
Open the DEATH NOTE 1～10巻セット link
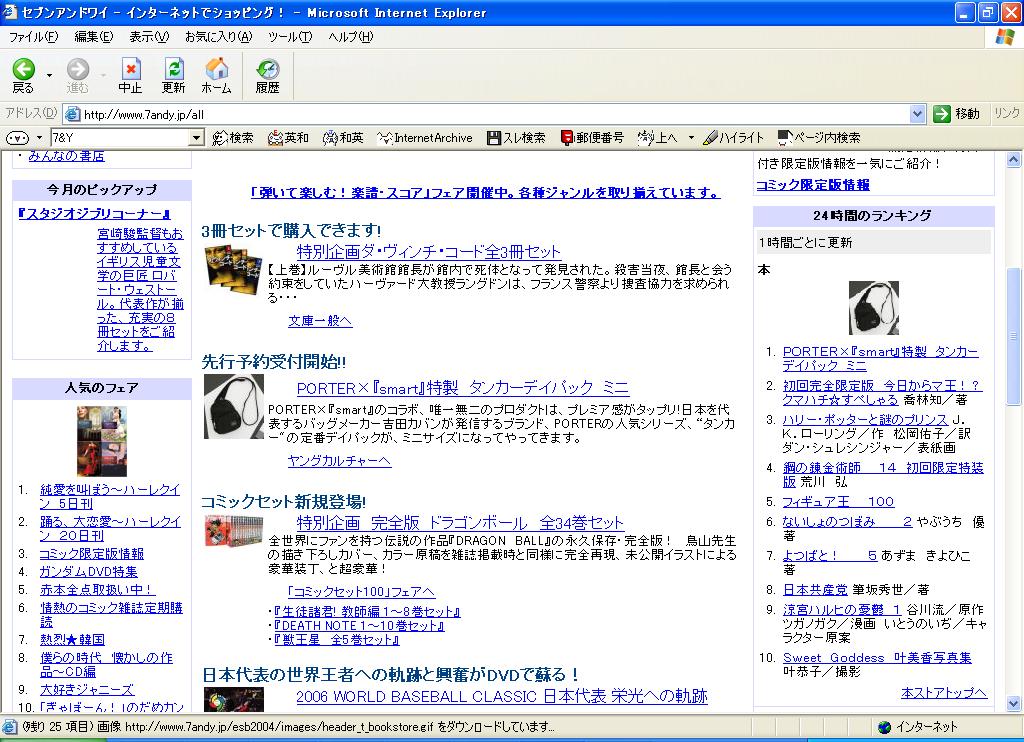[x=359, y=625]
